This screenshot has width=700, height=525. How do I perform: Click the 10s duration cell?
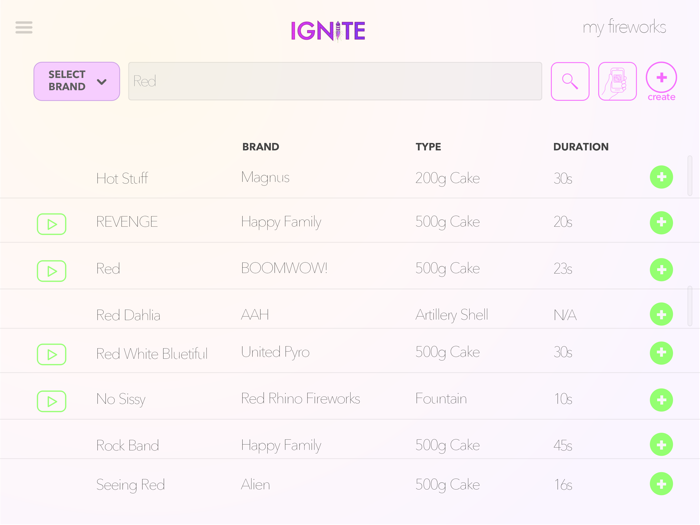[x=563, y=399]
